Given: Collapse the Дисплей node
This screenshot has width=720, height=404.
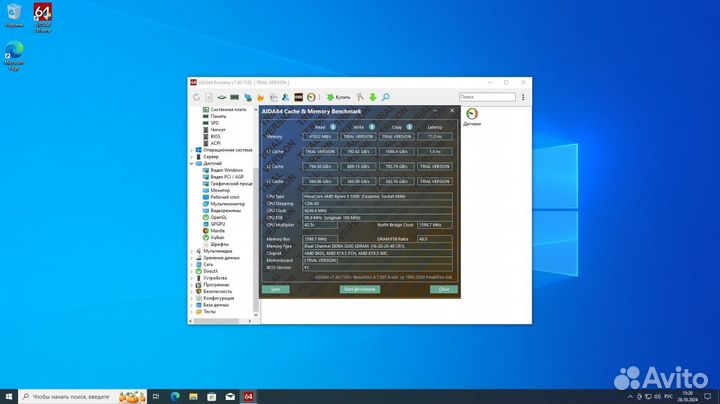Looking at the screenshot, I should [191, 163].
